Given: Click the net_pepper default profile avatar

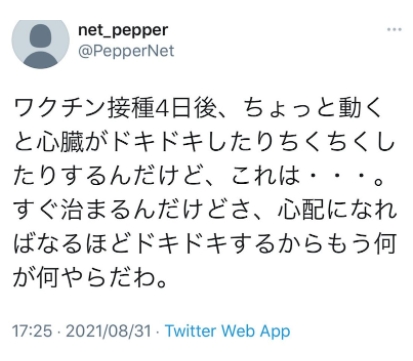Looking at the screenshot, I should coord(40,44).
